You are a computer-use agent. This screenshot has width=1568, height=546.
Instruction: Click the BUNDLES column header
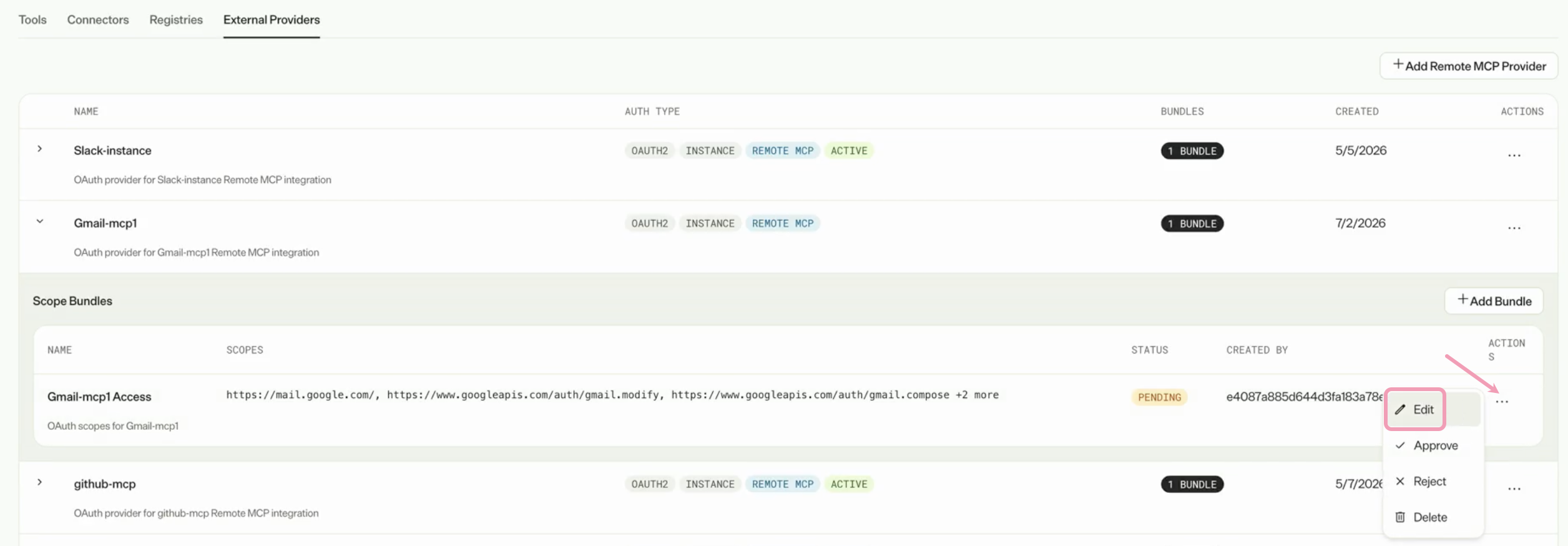[x=1182, y=111]
